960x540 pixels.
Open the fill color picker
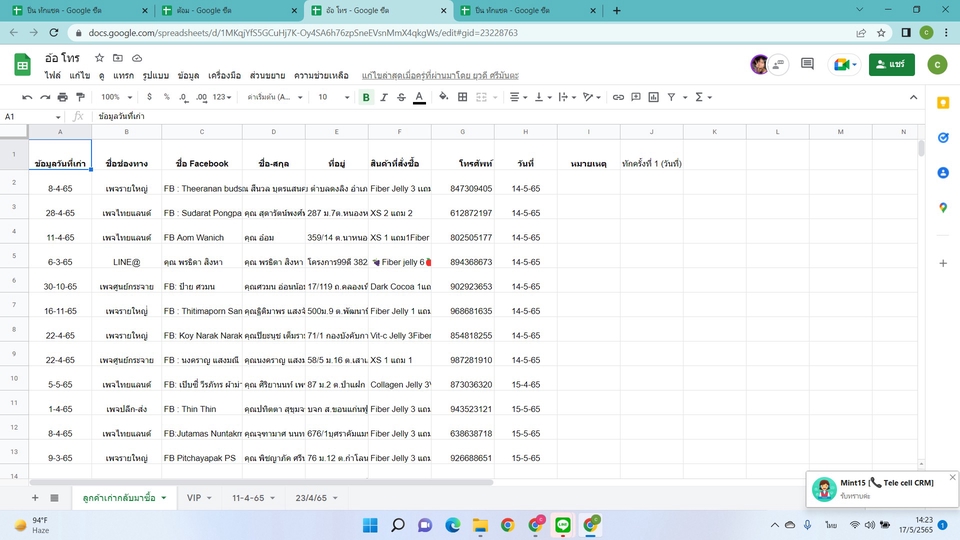(x=443, y=97)
